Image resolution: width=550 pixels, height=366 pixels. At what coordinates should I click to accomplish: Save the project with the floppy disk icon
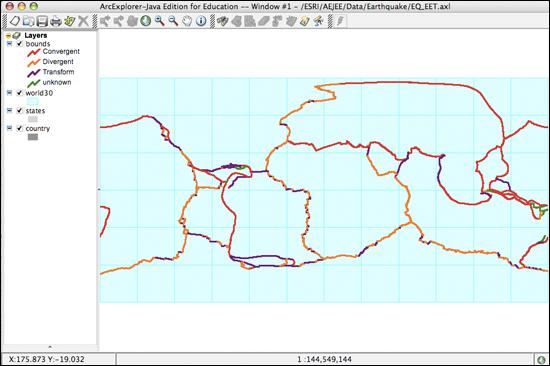coord(42,21)
